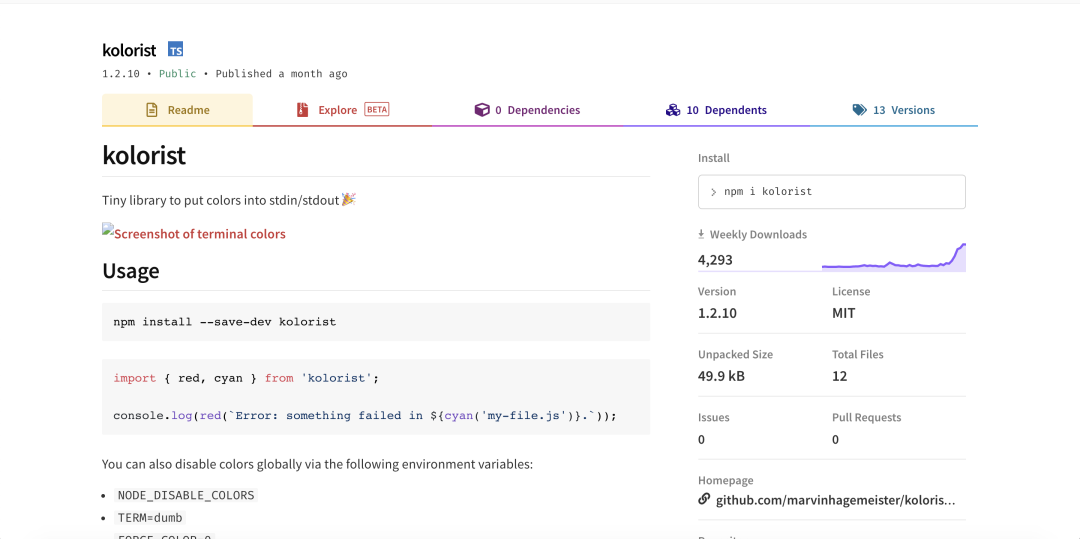Click the weekly downloads sparkline chart
The width and height of the screenshot is (1080, 539).
[893, 257]
